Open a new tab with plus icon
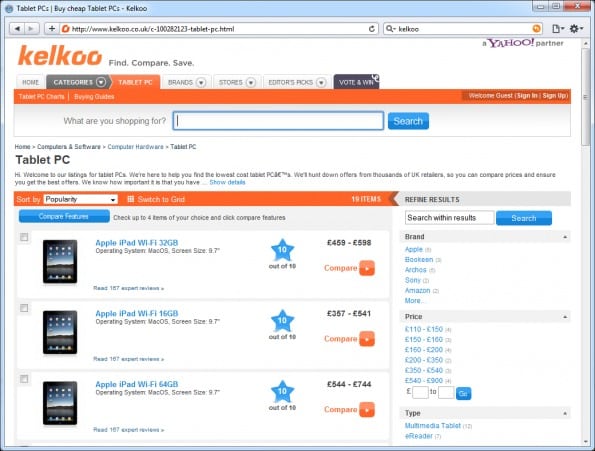Screen dimensions: 595x451 pyautogui.click(x=52, y=29)
